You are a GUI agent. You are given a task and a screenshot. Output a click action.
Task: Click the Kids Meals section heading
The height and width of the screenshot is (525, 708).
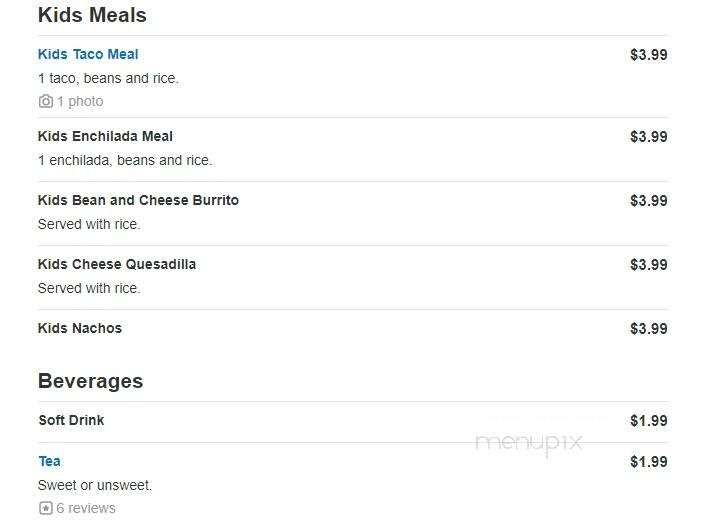click(x=92, y=15)
